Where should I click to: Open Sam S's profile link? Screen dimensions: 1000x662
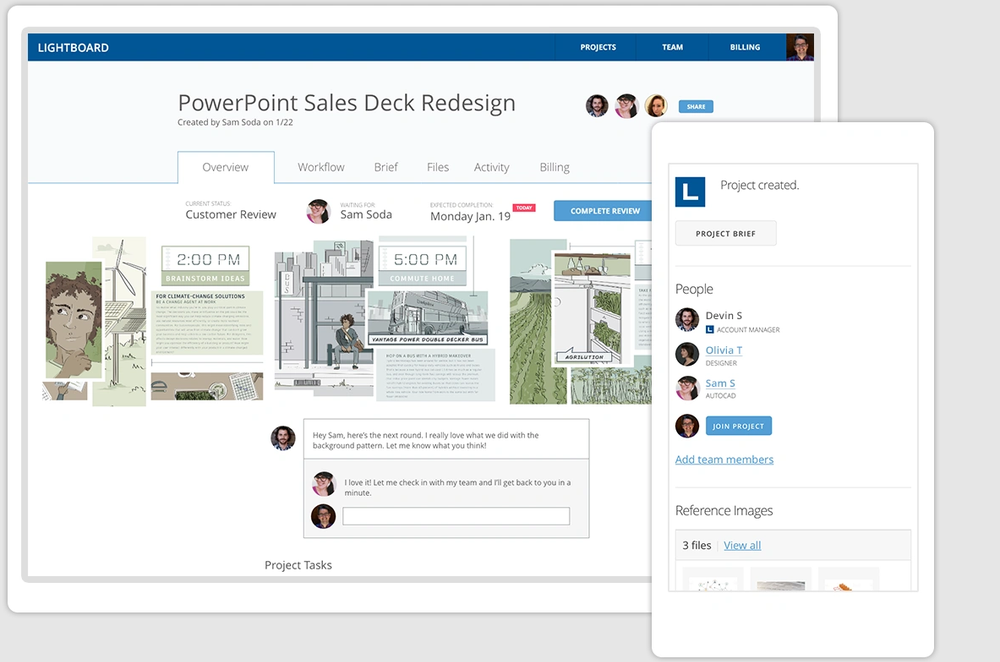(x=720, y=383)
